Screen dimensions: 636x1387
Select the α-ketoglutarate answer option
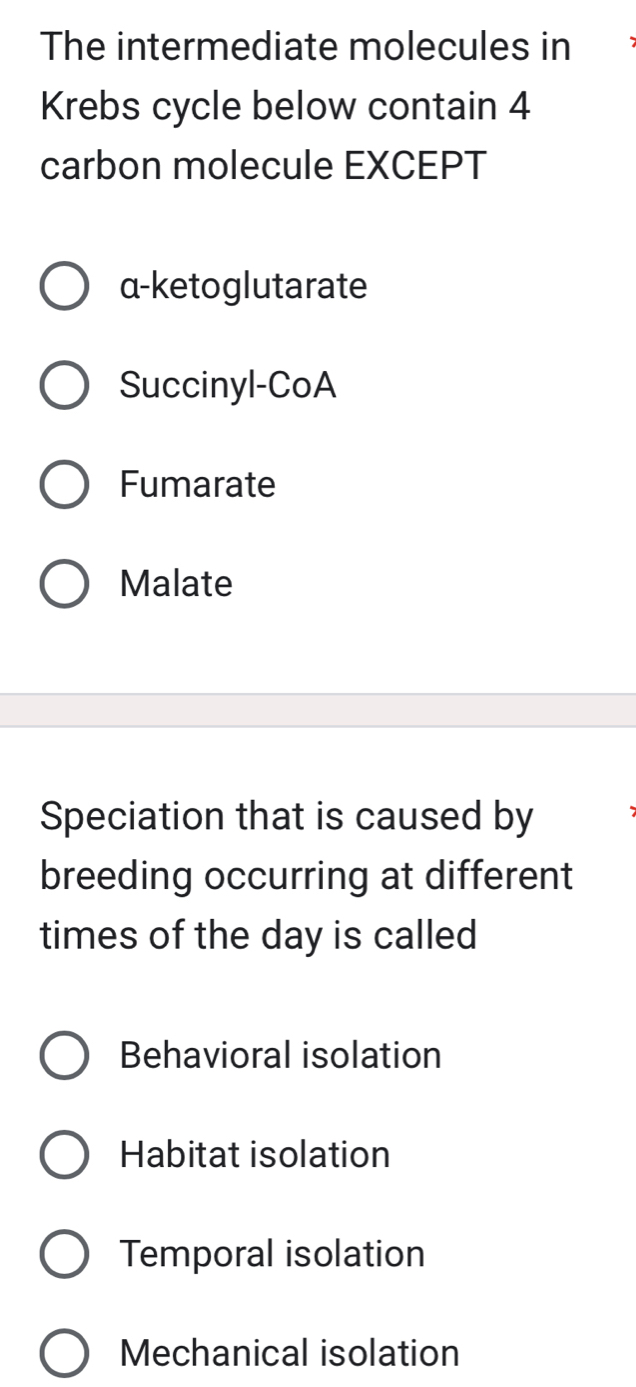pyautogui.click(x=63, y=286)
